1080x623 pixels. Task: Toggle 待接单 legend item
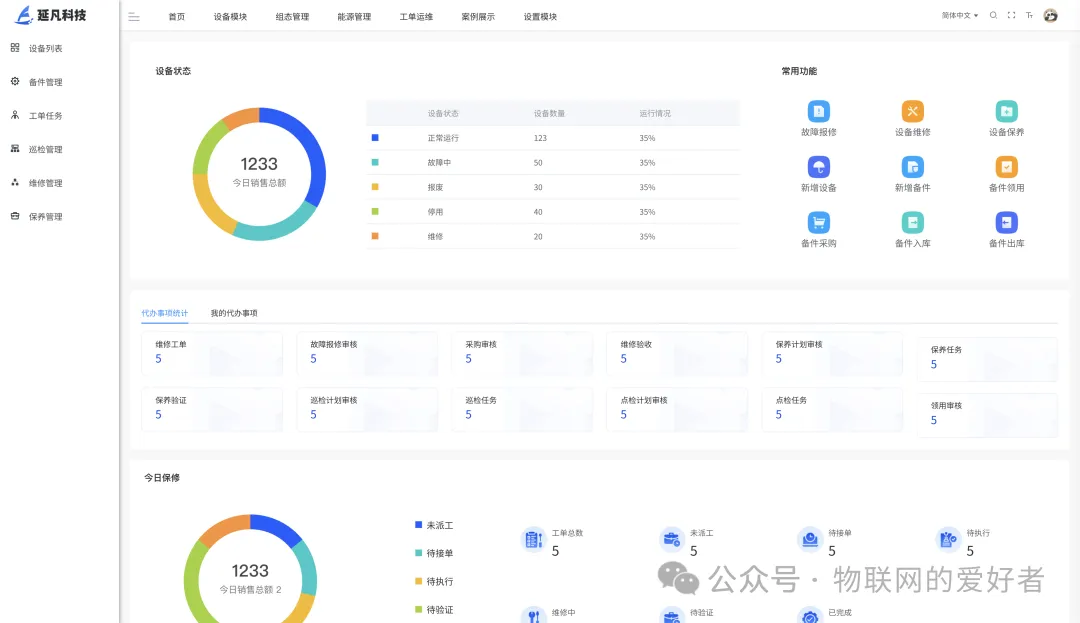(434, 553)
